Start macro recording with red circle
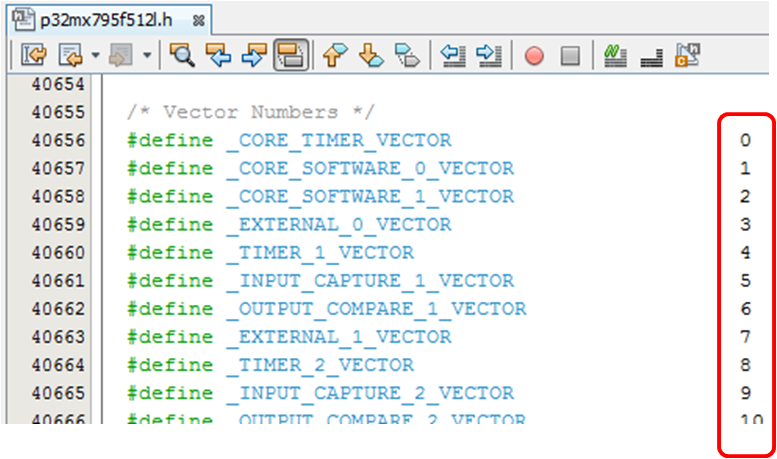Viewport: 777px width, 459px height. [534, 55]
